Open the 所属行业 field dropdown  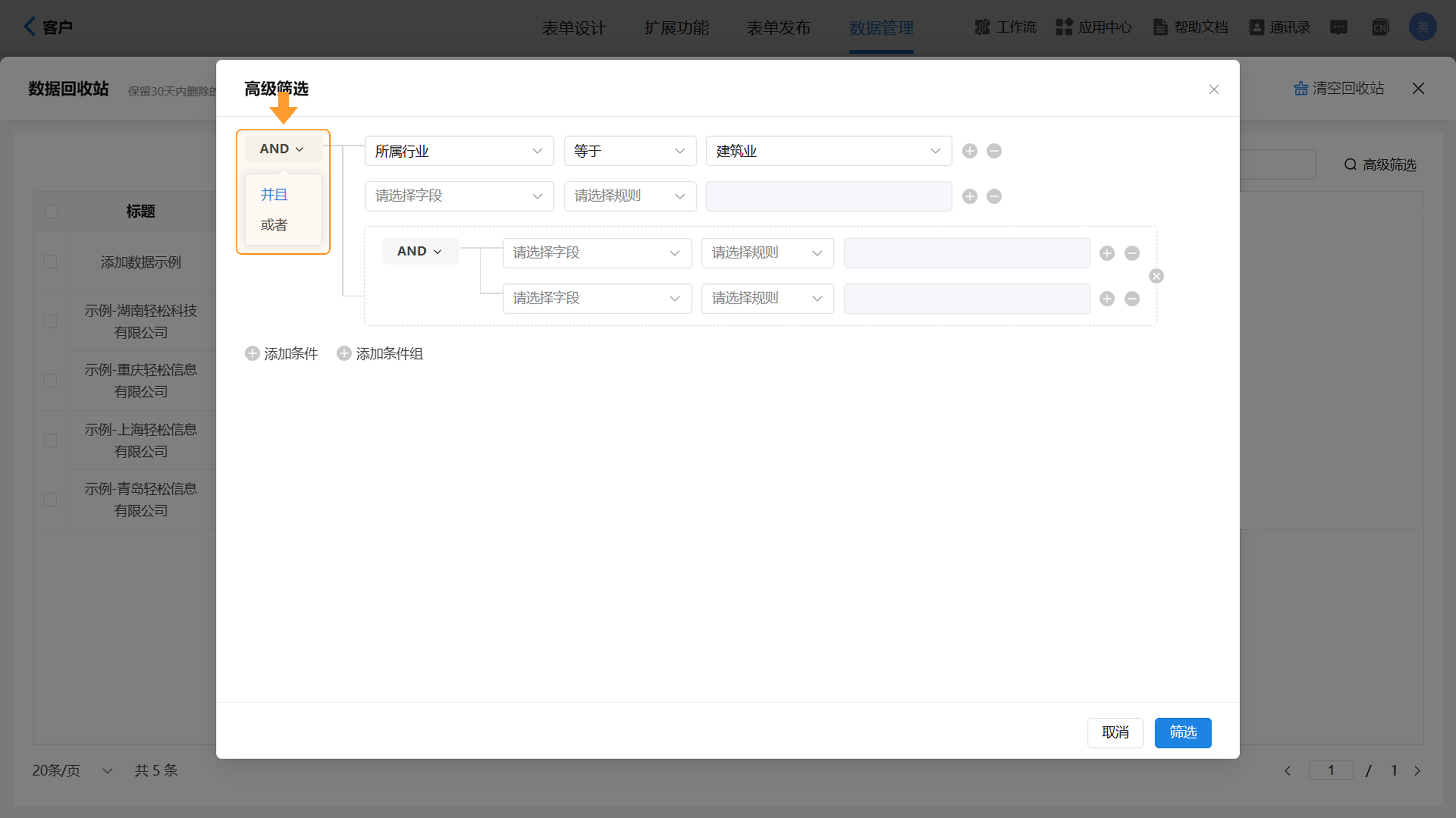pyautogui.click(x=459, y=151)
